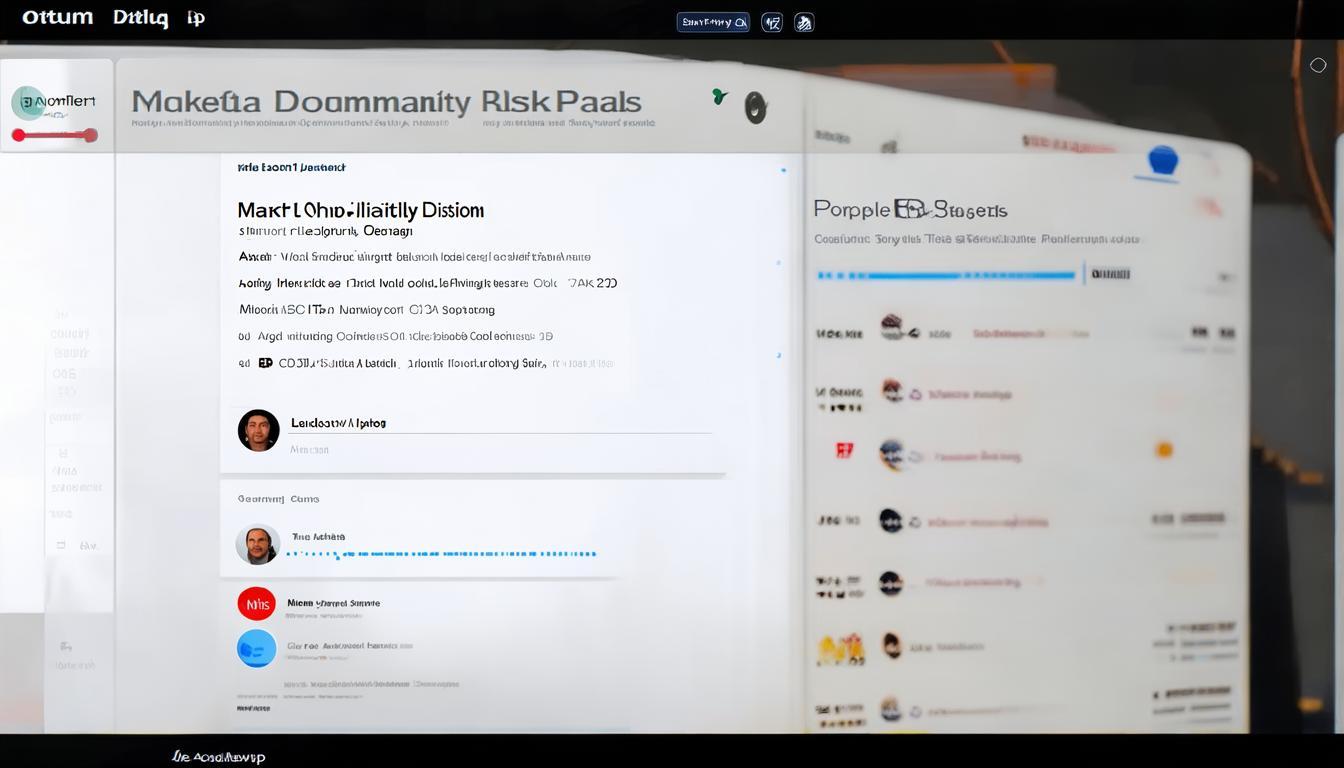
Task: Open the Dtluq menu in top bar
Action: [x=140, y=18]
